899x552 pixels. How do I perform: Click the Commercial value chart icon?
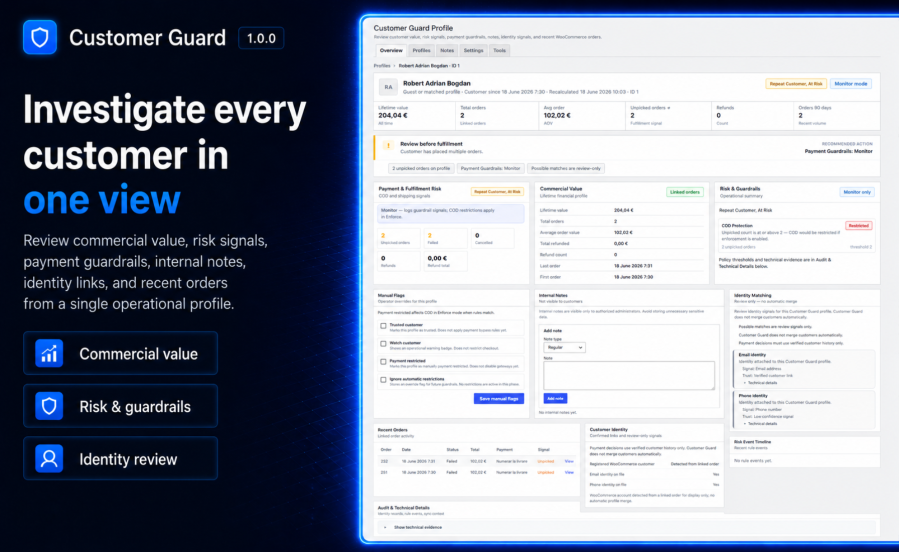49,353
